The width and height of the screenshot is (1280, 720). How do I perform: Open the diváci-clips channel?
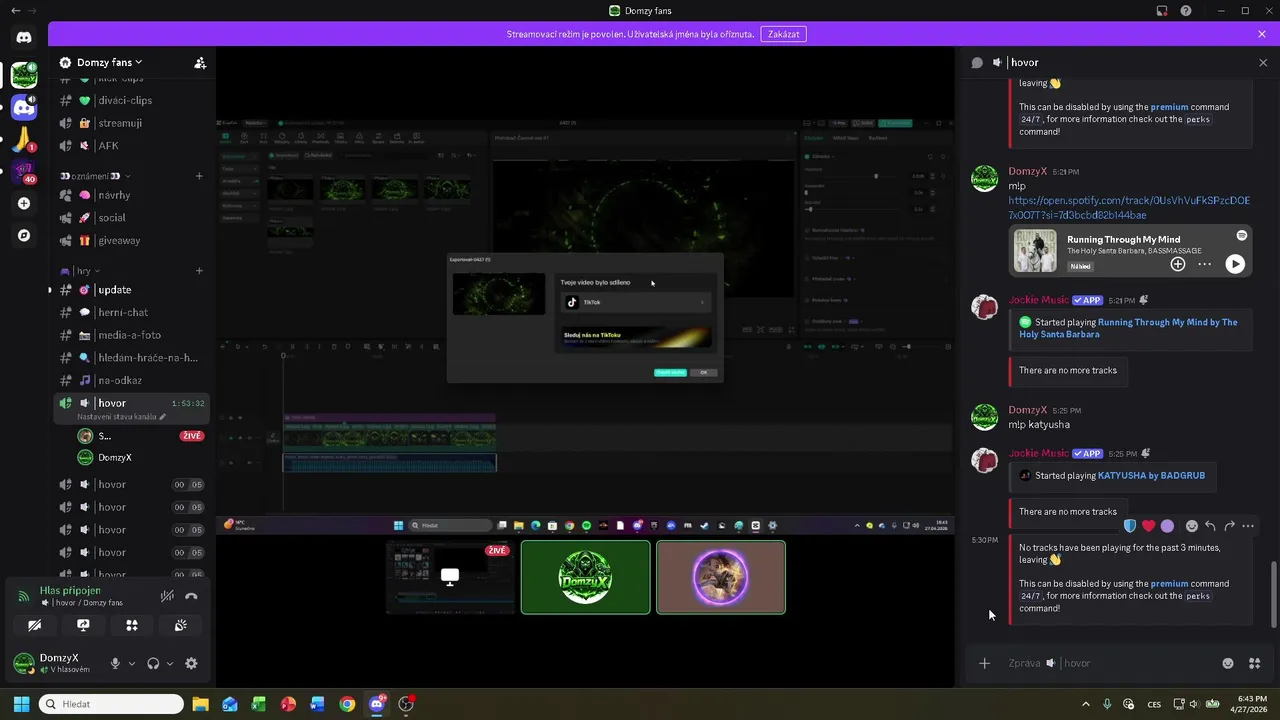coord(131,100)
